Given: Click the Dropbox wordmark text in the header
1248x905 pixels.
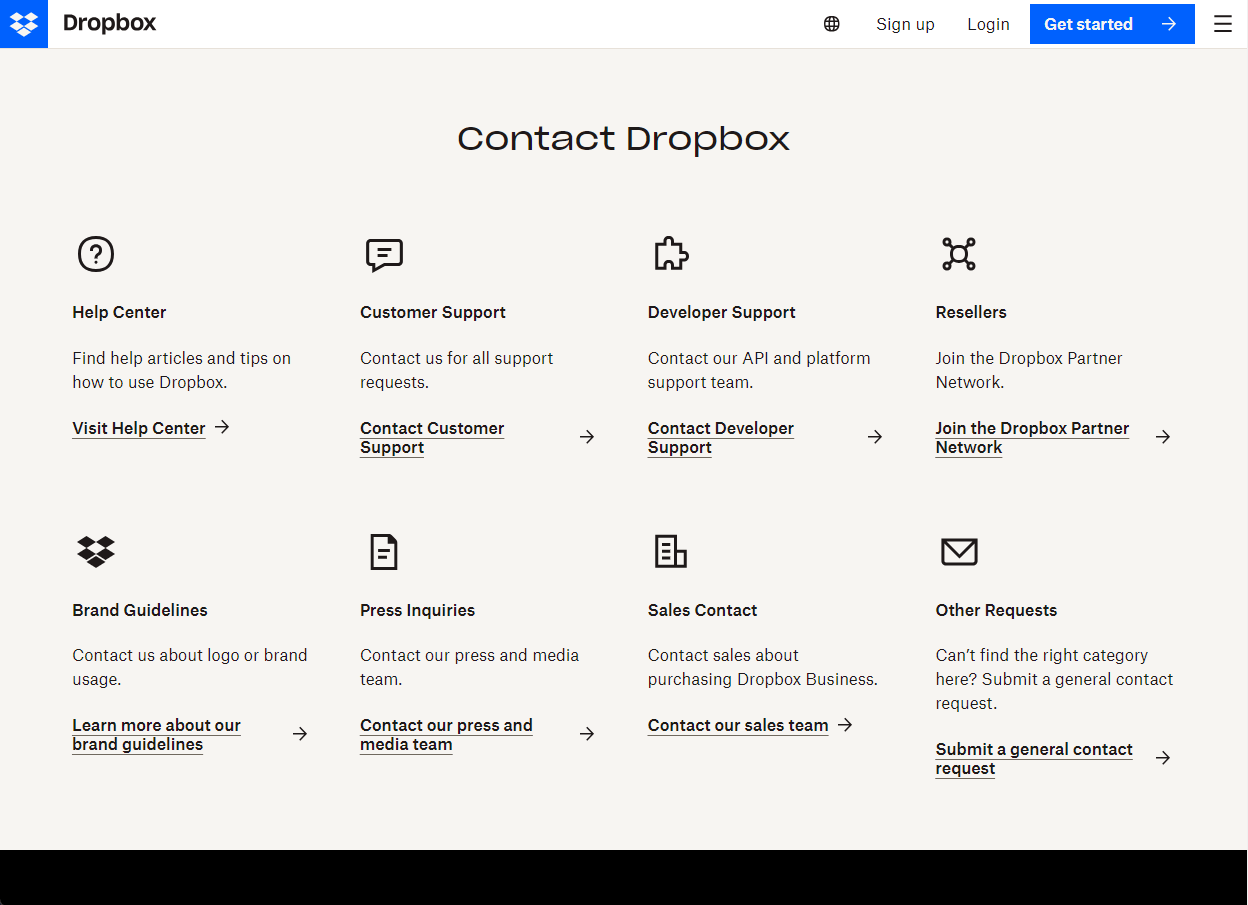Looking at the screenshot, I should pos(109,23).
